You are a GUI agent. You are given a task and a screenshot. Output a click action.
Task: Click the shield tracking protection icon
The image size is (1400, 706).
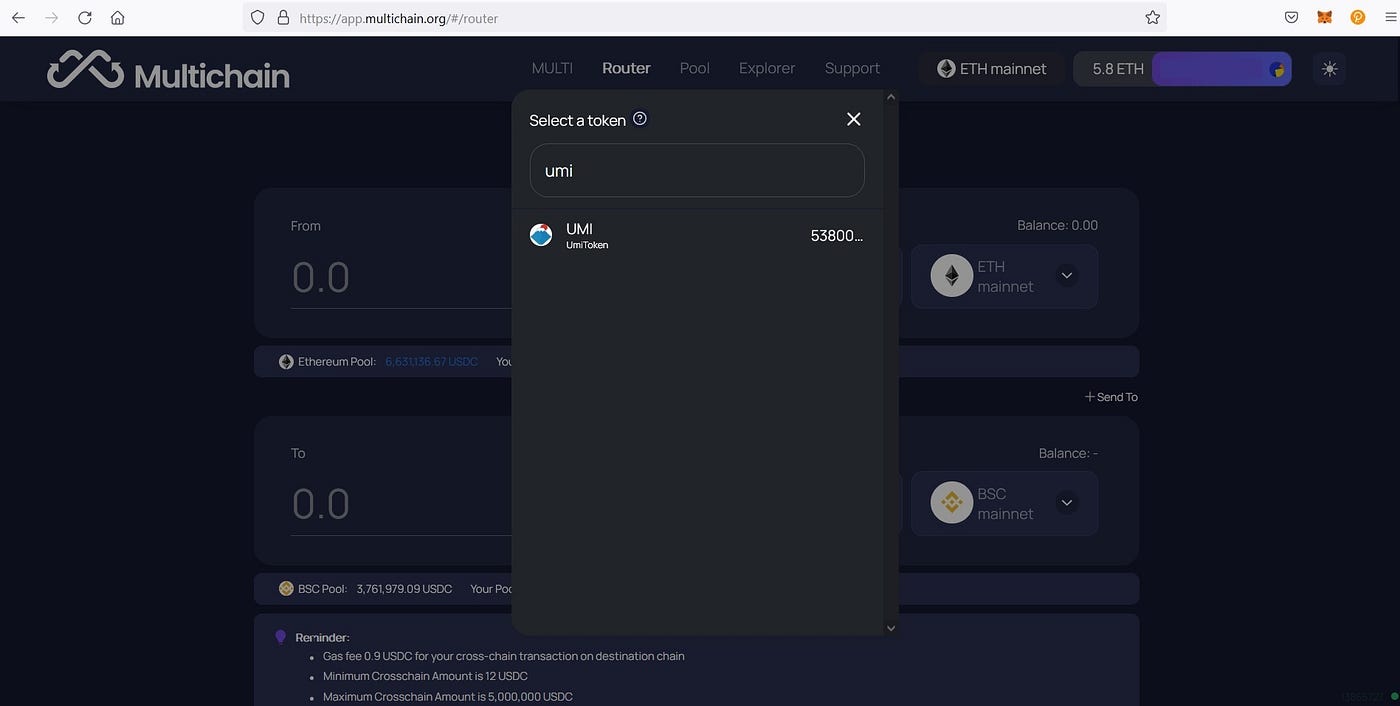tap(257, 18)
